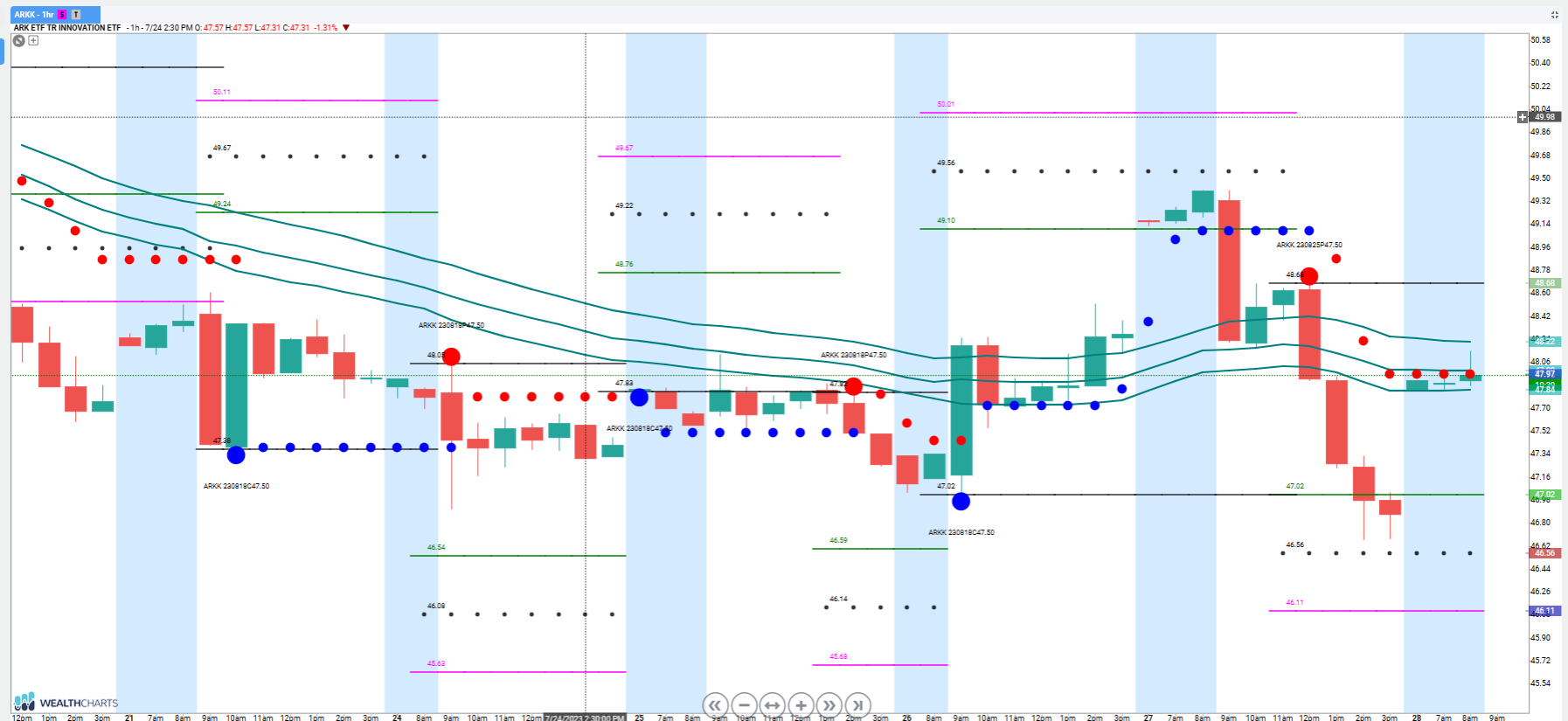Click the 47.97 current price tag on axis
Viewport: 1568px width, 721px height.
pos(1544,374)
